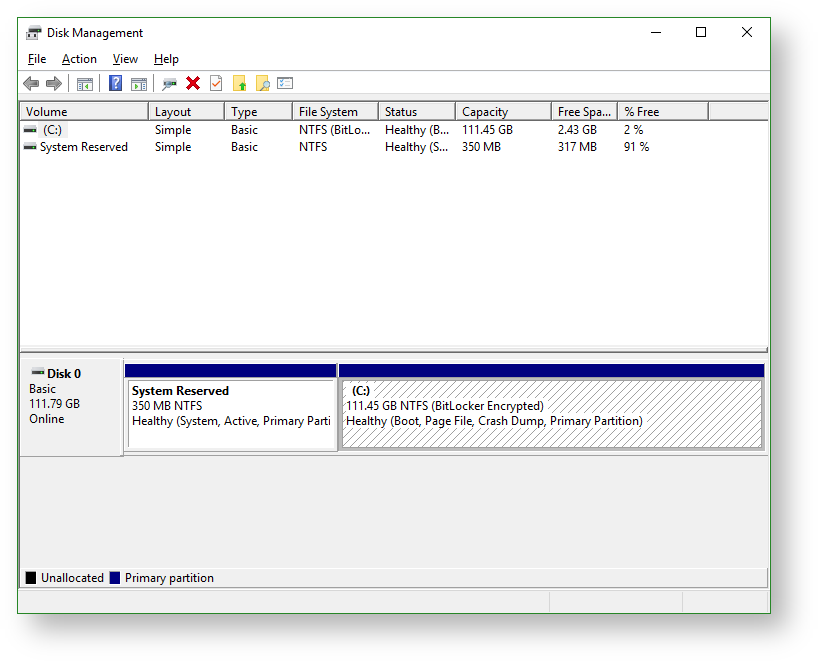Click Healthy (S... status cell

(416, 147)
